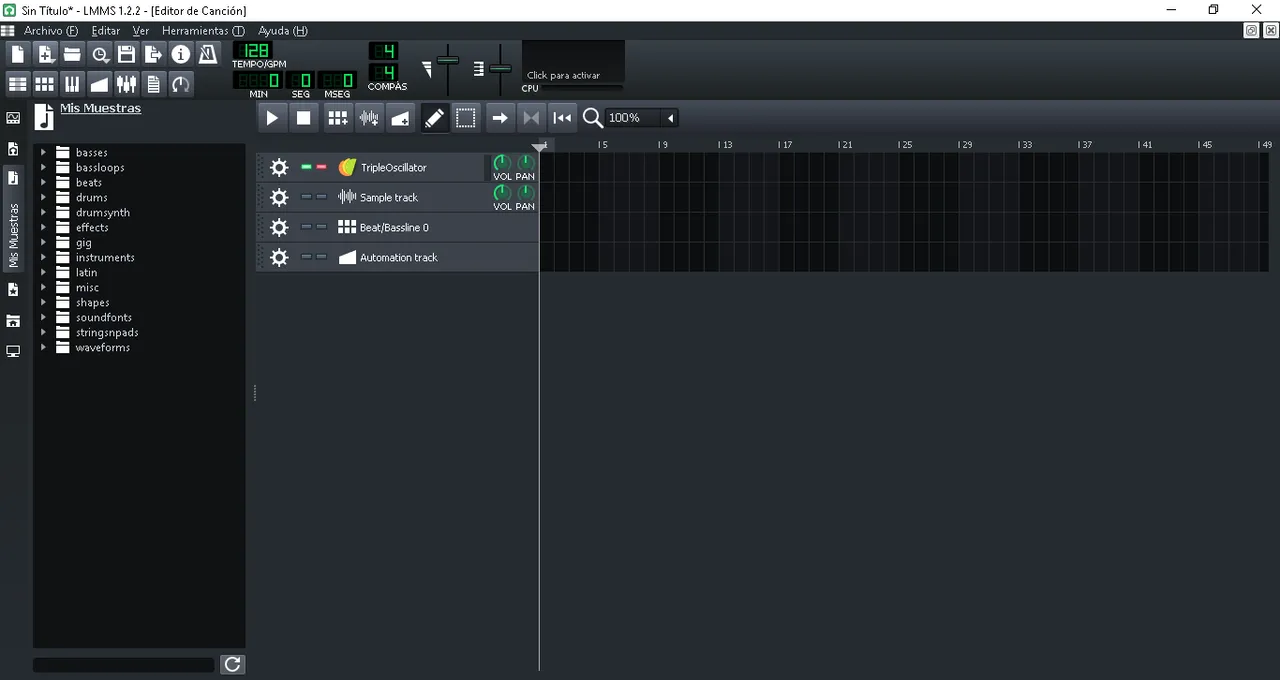1280x680 pixels.
Task: Open My Presets sidebar tab
Action: point(13,289)
